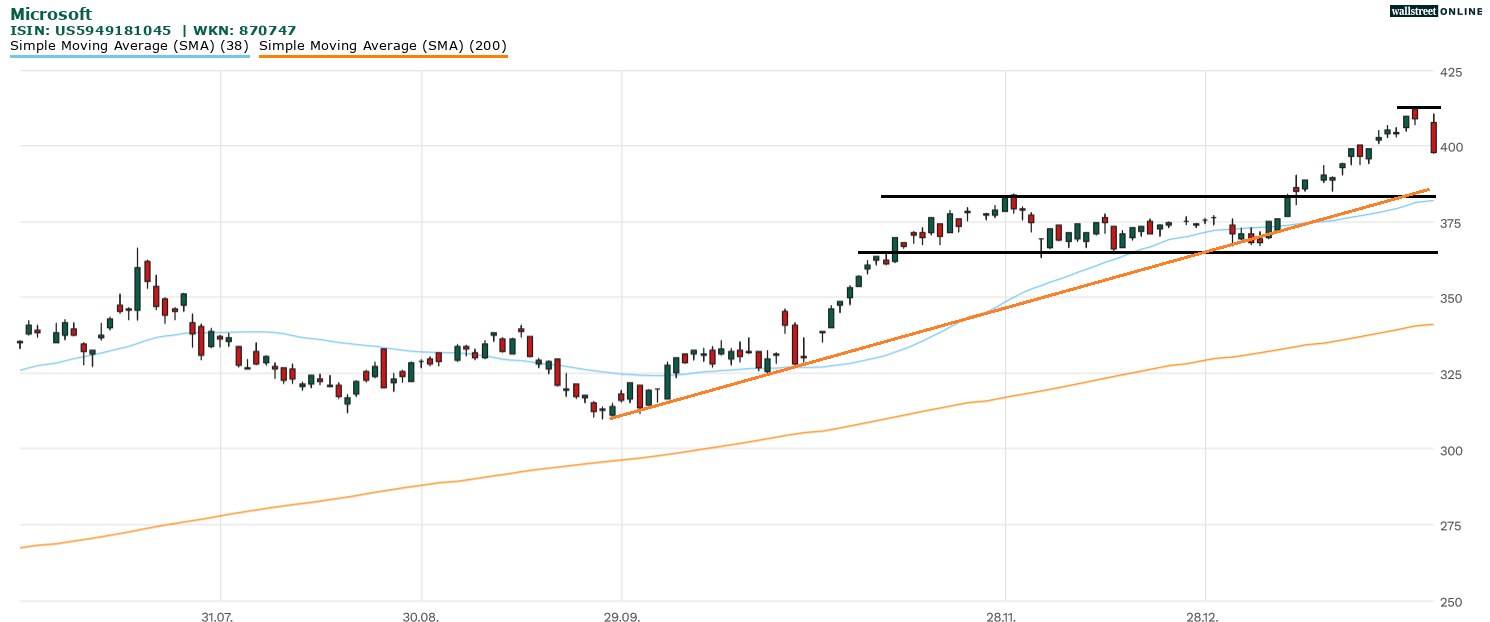Toggle the SMA (38) legend entry
Image resolution: width=1490 pixels, height=622 pixels.
click(129, 45)
